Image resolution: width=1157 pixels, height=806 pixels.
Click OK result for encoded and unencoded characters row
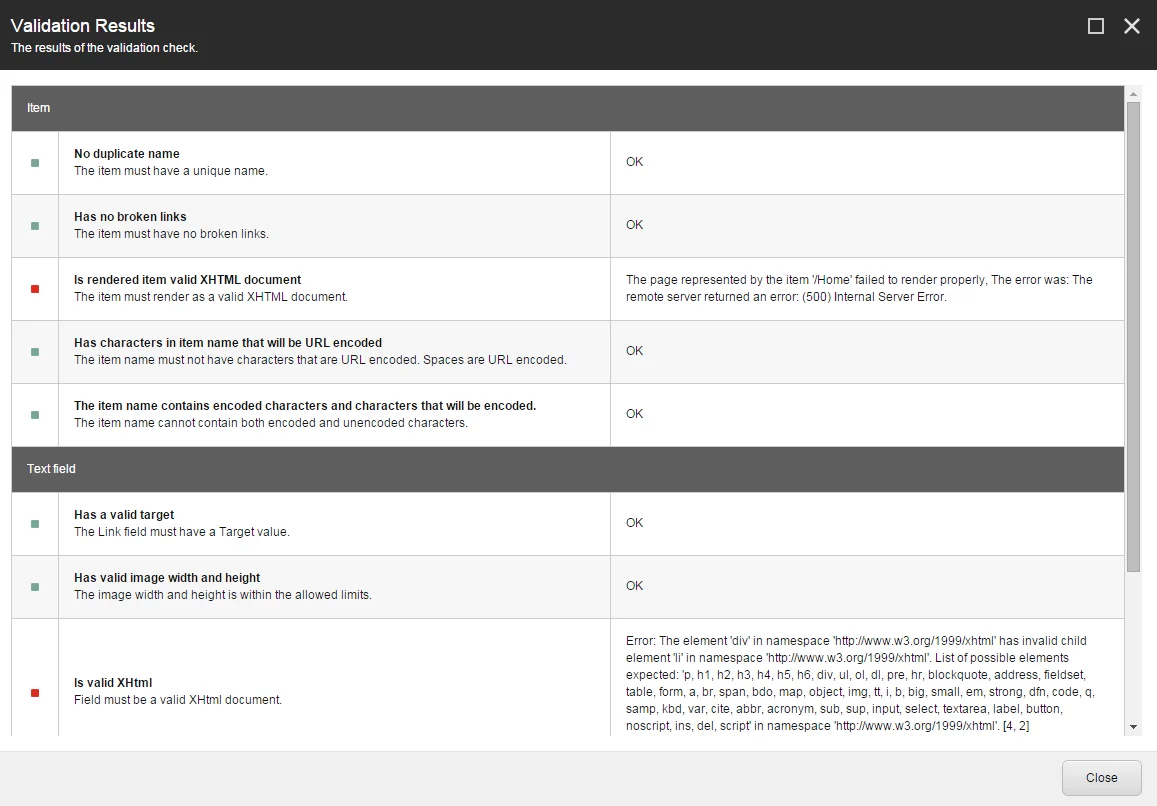(635, 413)
